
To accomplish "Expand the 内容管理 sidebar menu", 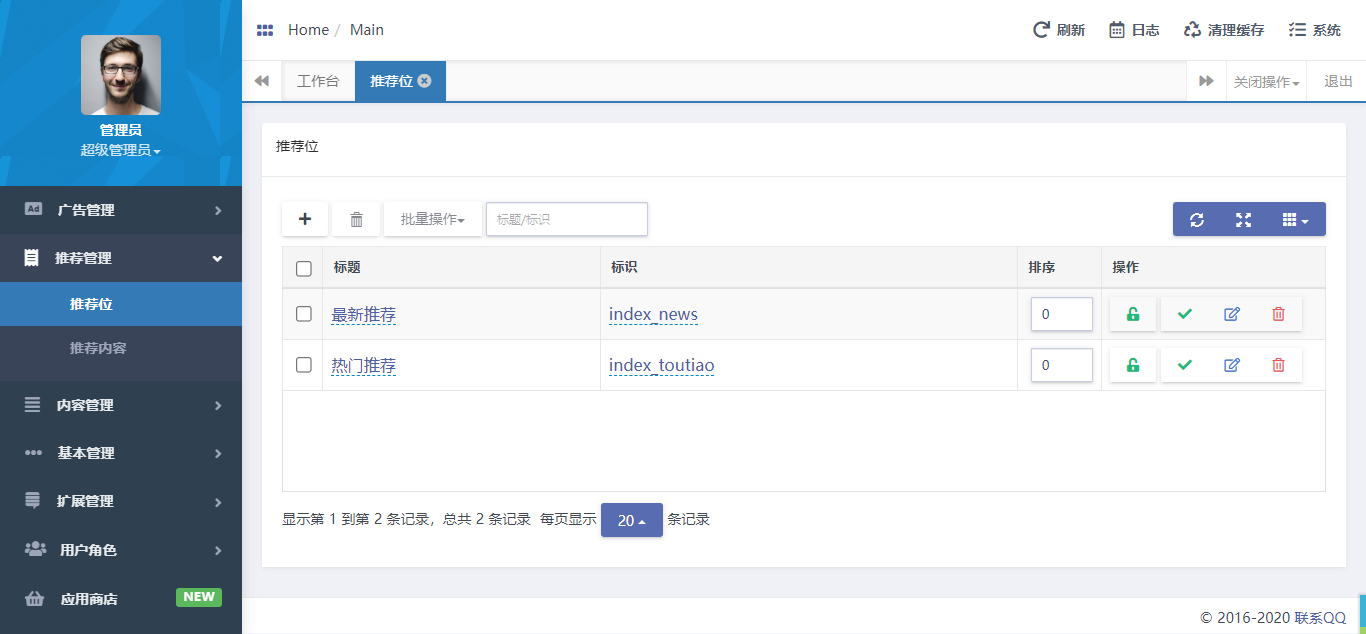I will pyautogui.click(x=121, y=405).
